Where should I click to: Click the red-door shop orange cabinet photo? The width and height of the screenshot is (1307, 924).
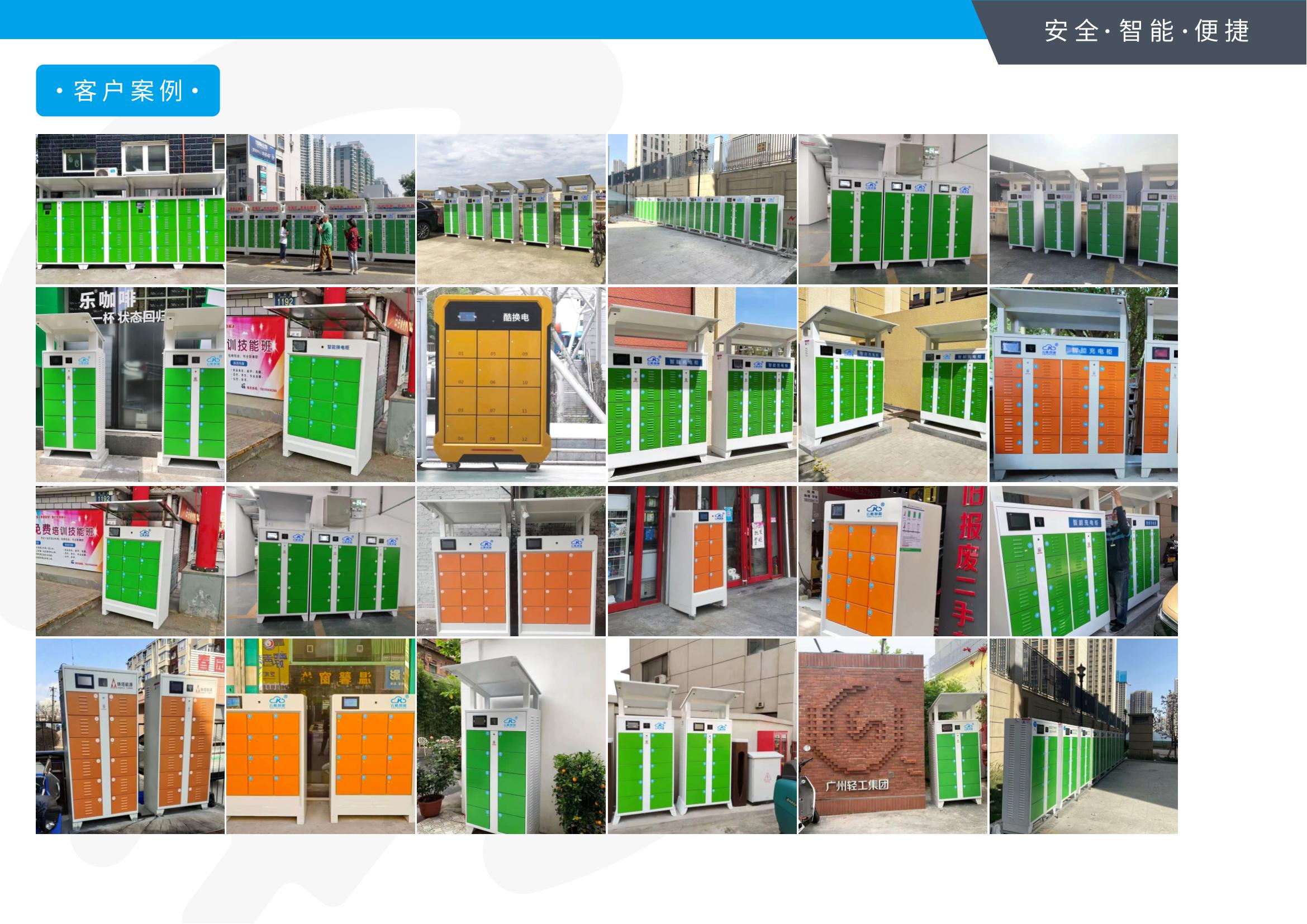click(701, 560)
